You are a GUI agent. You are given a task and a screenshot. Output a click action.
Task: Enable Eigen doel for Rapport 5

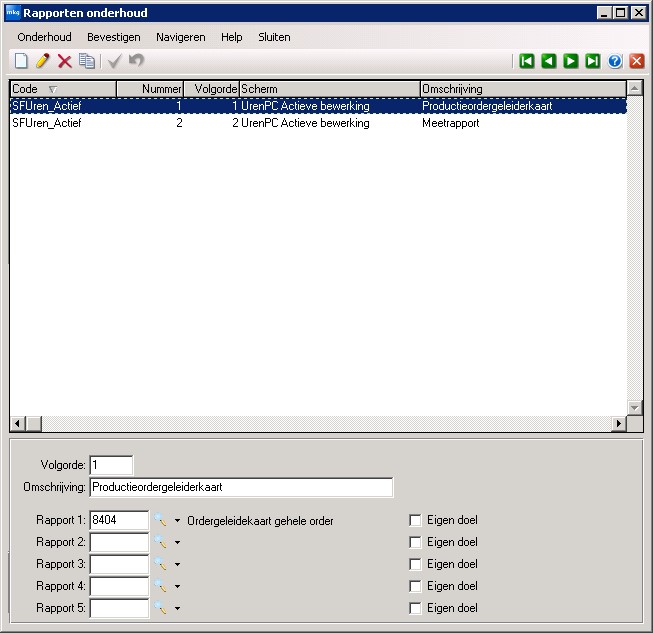pos(415,608)
